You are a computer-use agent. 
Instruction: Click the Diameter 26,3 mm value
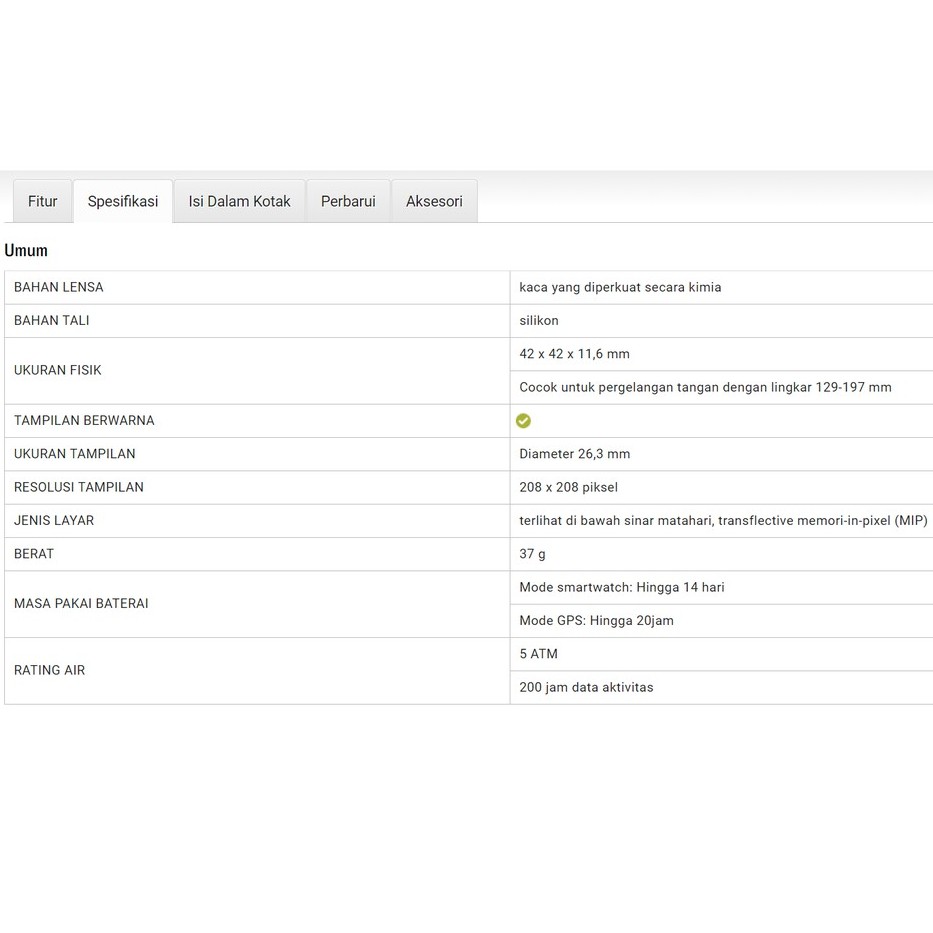(574, 454)
